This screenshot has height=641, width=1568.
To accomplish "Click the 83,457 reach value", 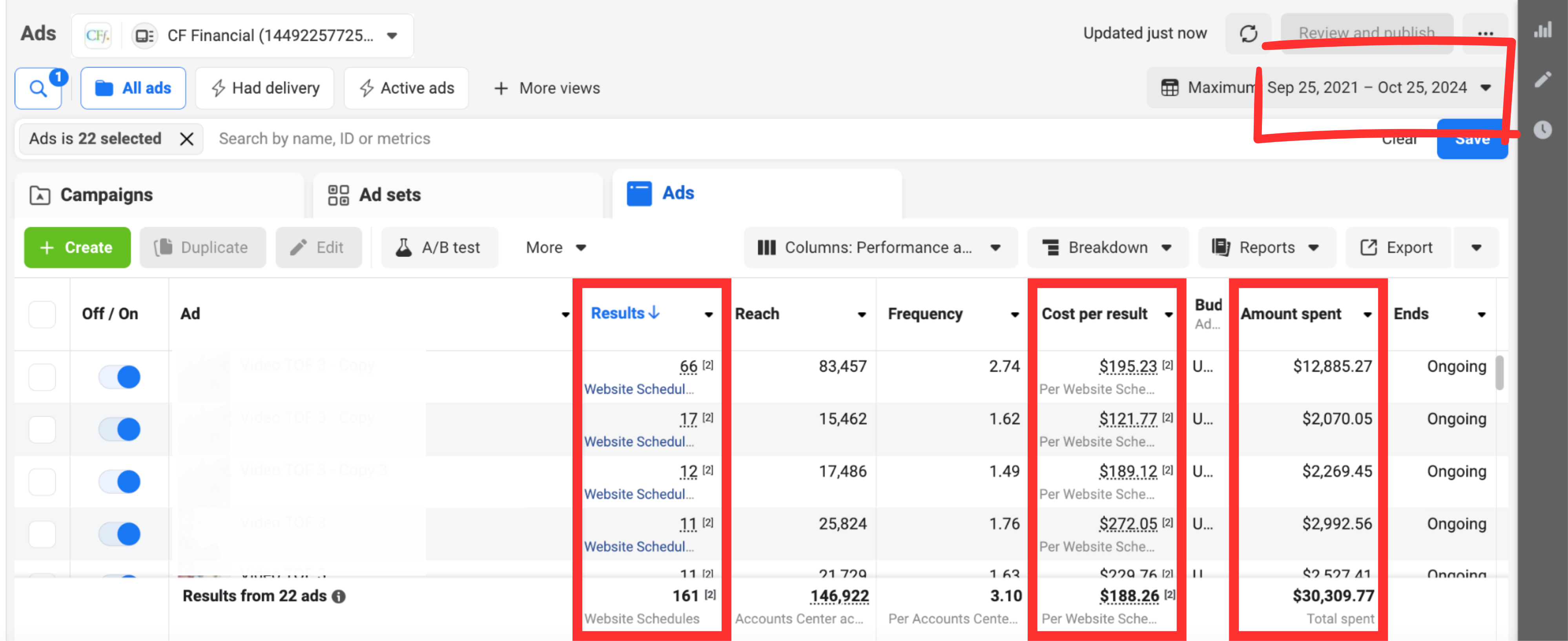I will pyautogui.click(x=842, y=366).
